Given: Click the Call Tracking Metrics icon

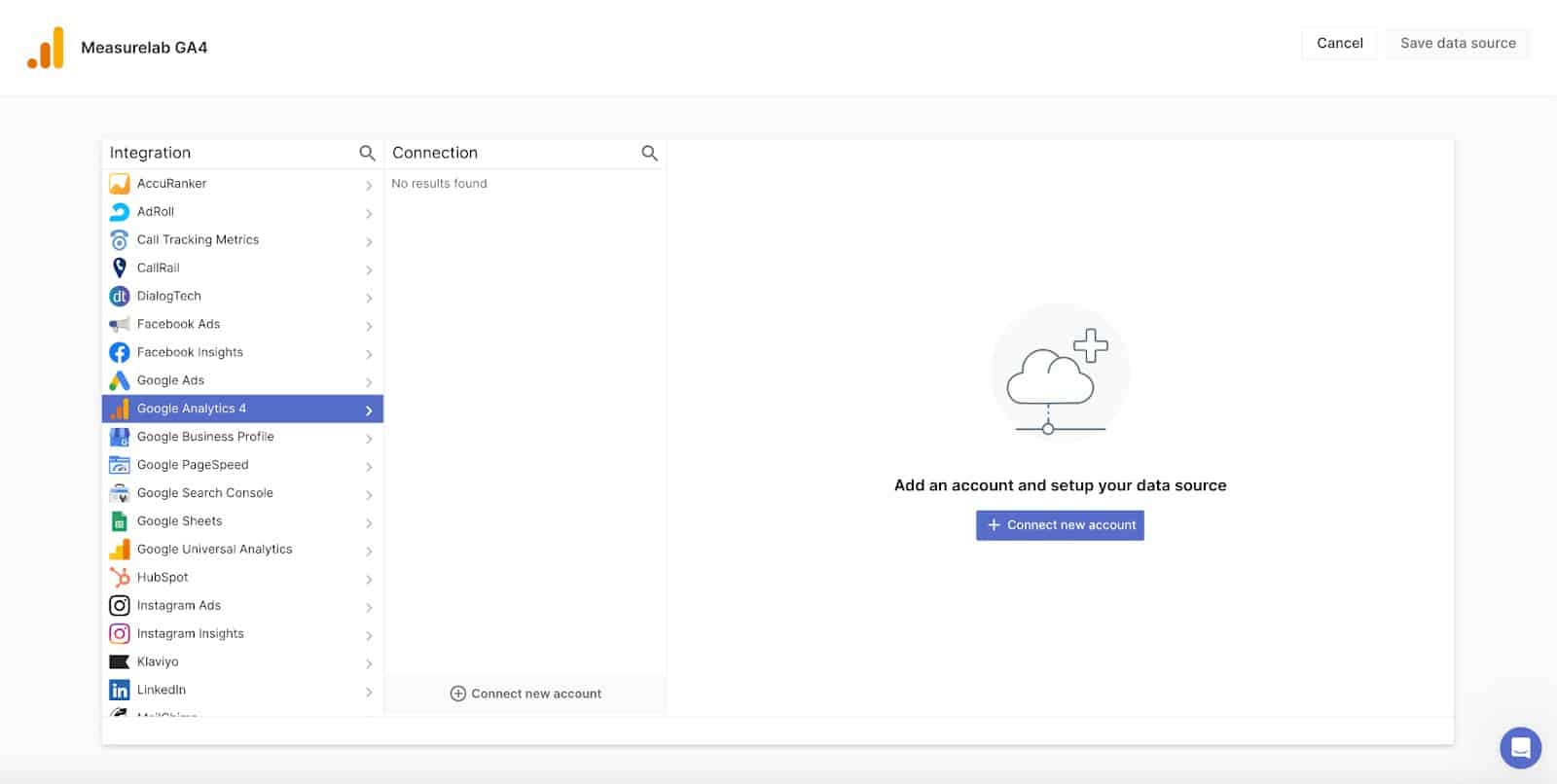Looking at the screenshot, I should [120, 240].
